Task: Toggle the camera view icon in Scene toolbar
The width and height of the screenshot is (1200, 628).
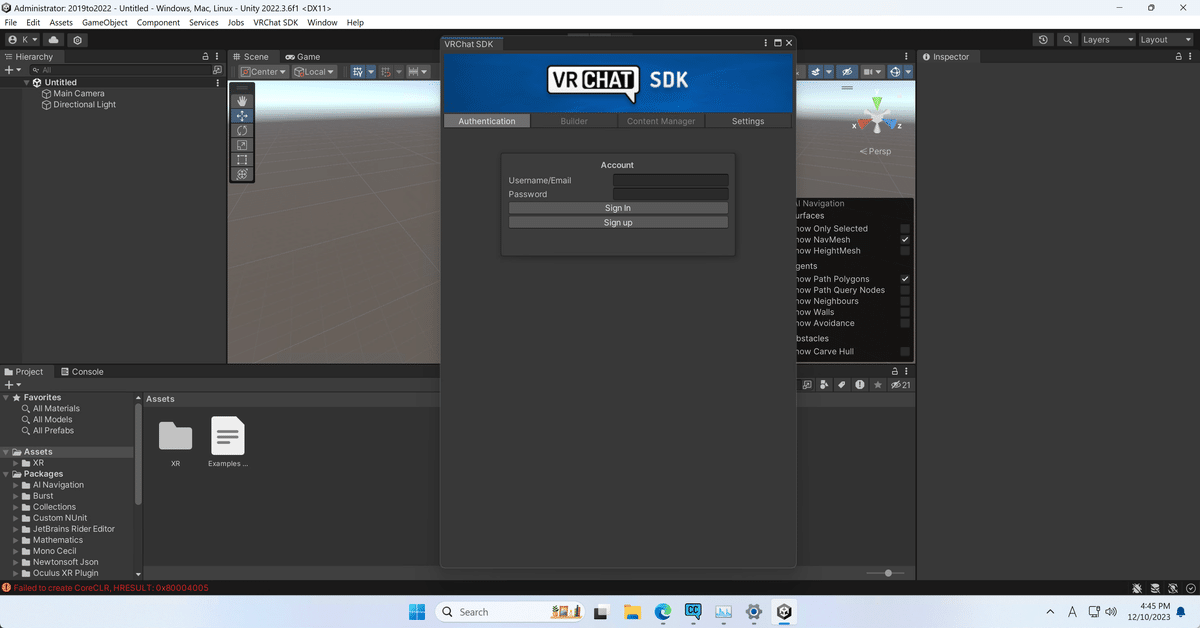Action: click(869, 71)
